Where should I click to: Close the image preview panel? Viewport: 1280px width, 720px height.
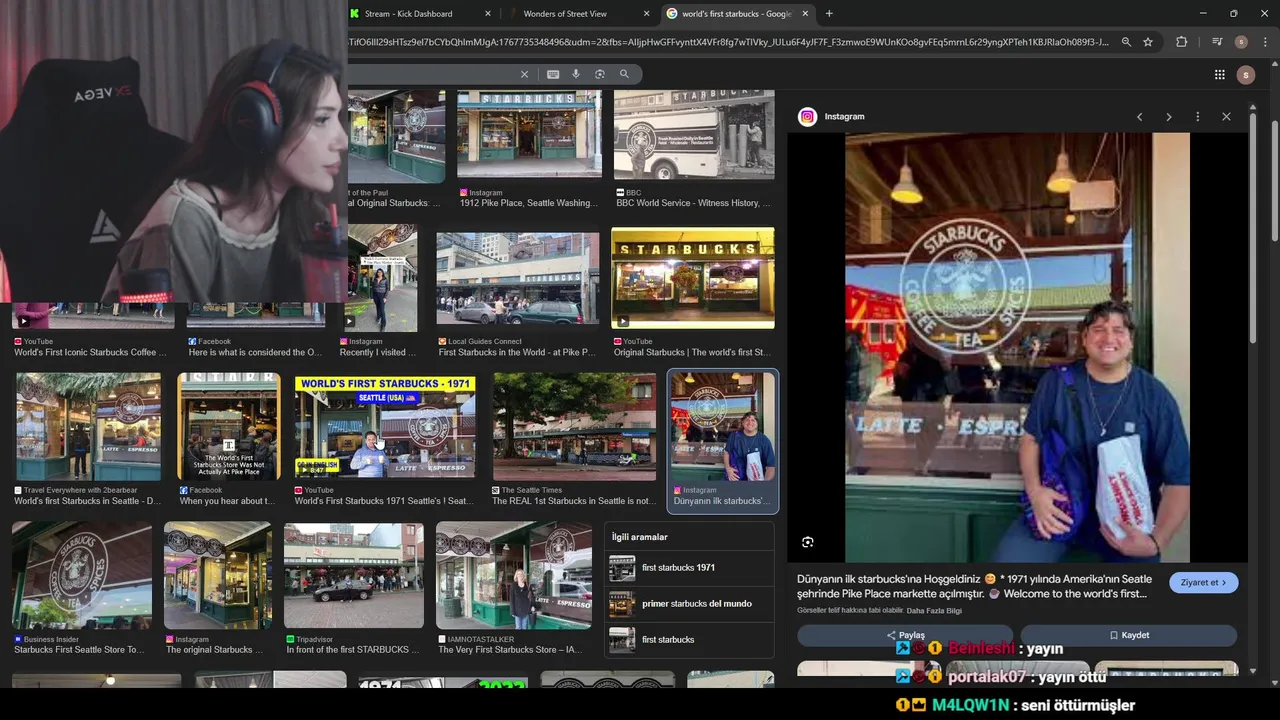(1226, 117)
